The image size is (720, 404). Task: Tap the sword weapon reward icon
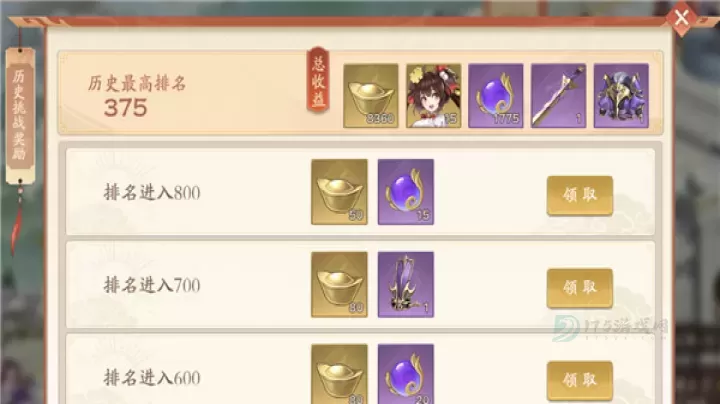pos(558,95)
